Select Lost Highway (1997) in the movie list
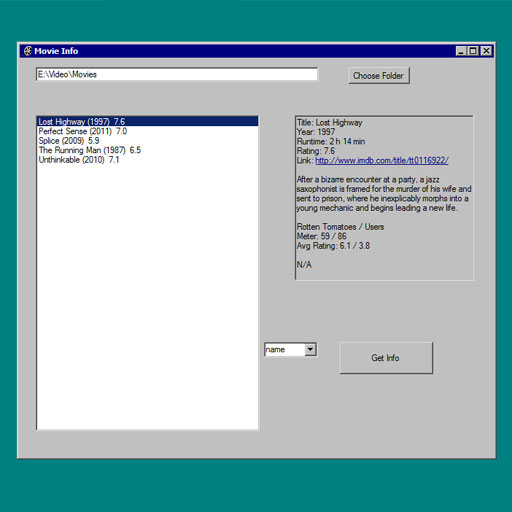Image resolution: width=512 pixels, height=512 pixels. click(147, 121)
